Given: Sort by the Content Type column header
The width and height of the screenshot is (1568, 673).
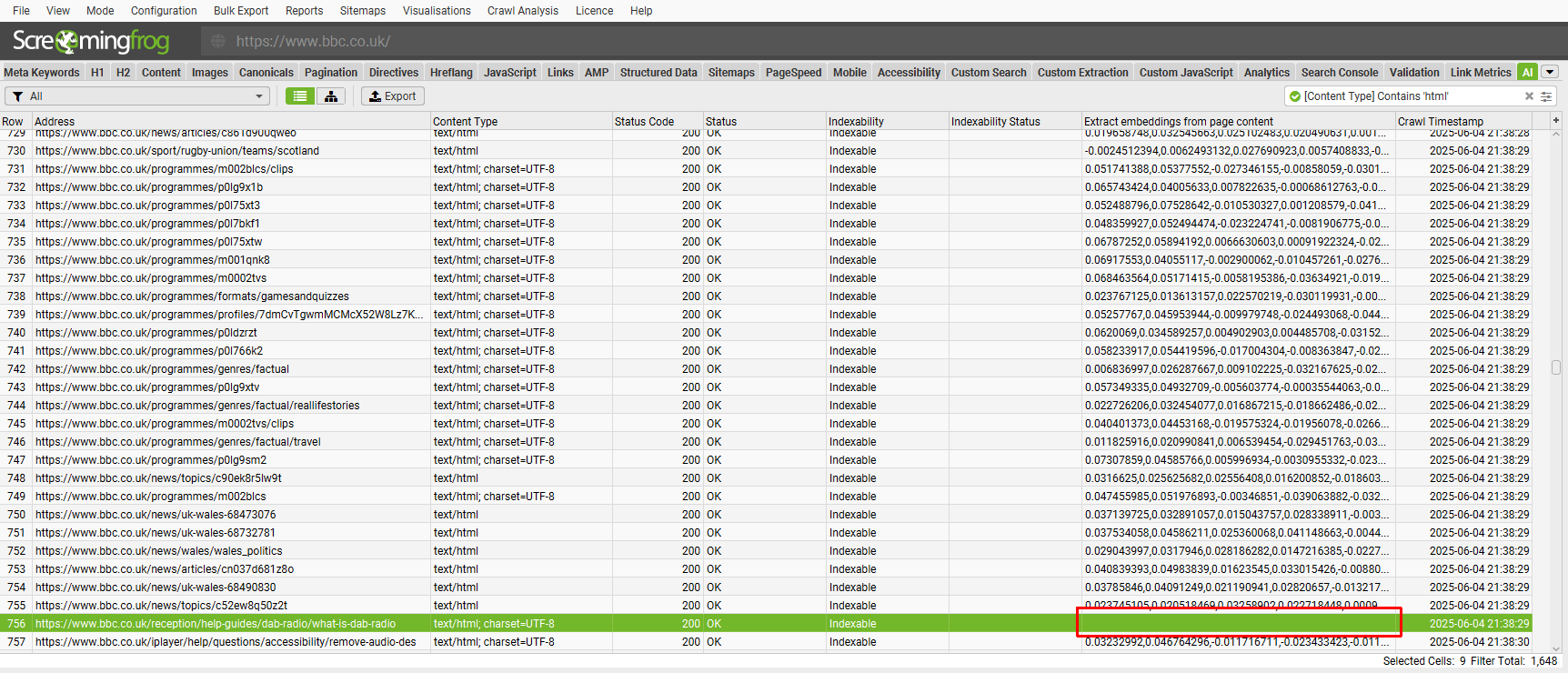Looking at the screenshot, I should [521, 121].
